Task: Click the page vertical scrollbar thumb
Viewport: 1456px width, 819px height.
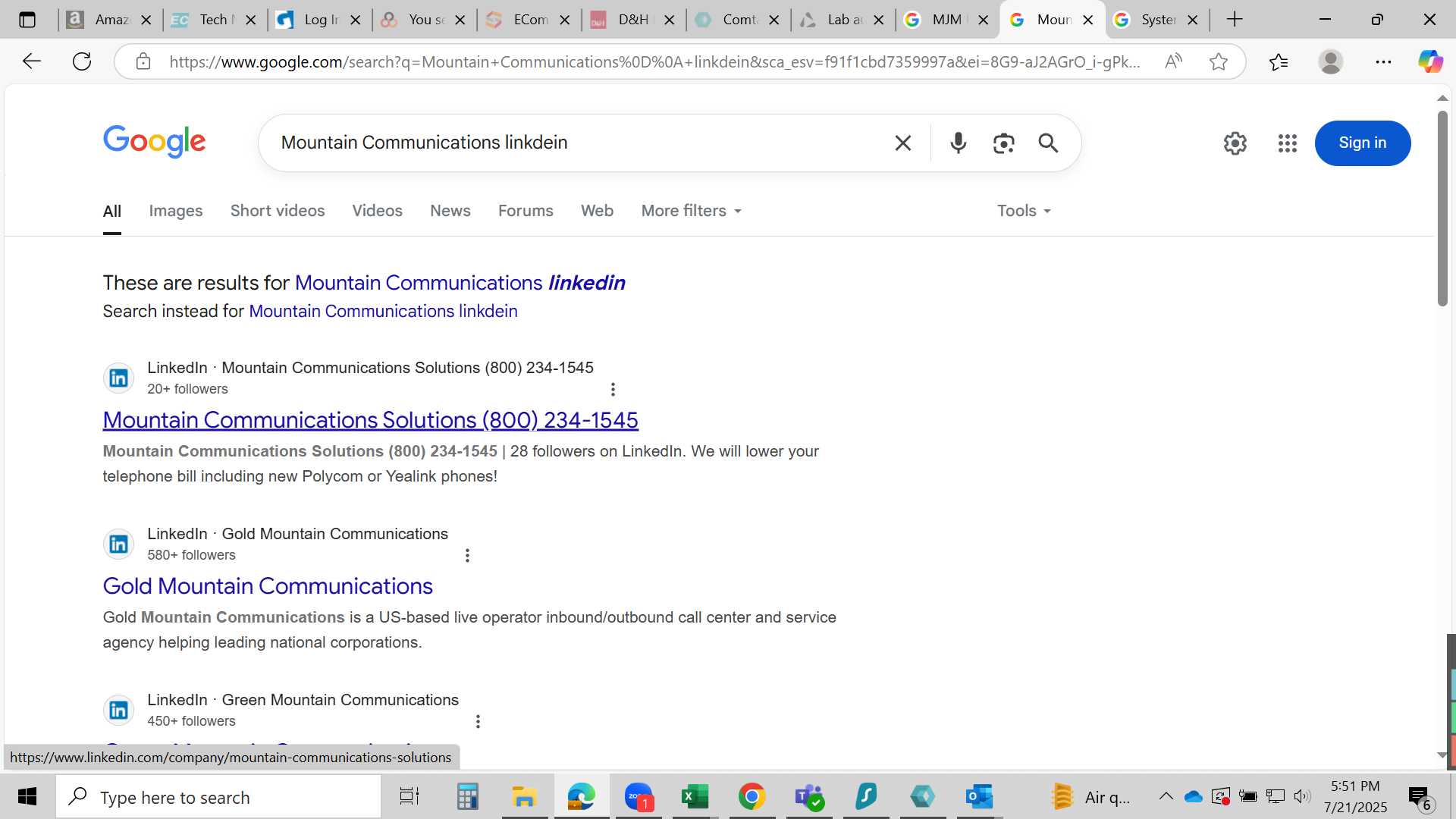Action: pyautogui.click(x=1442, y=209)
